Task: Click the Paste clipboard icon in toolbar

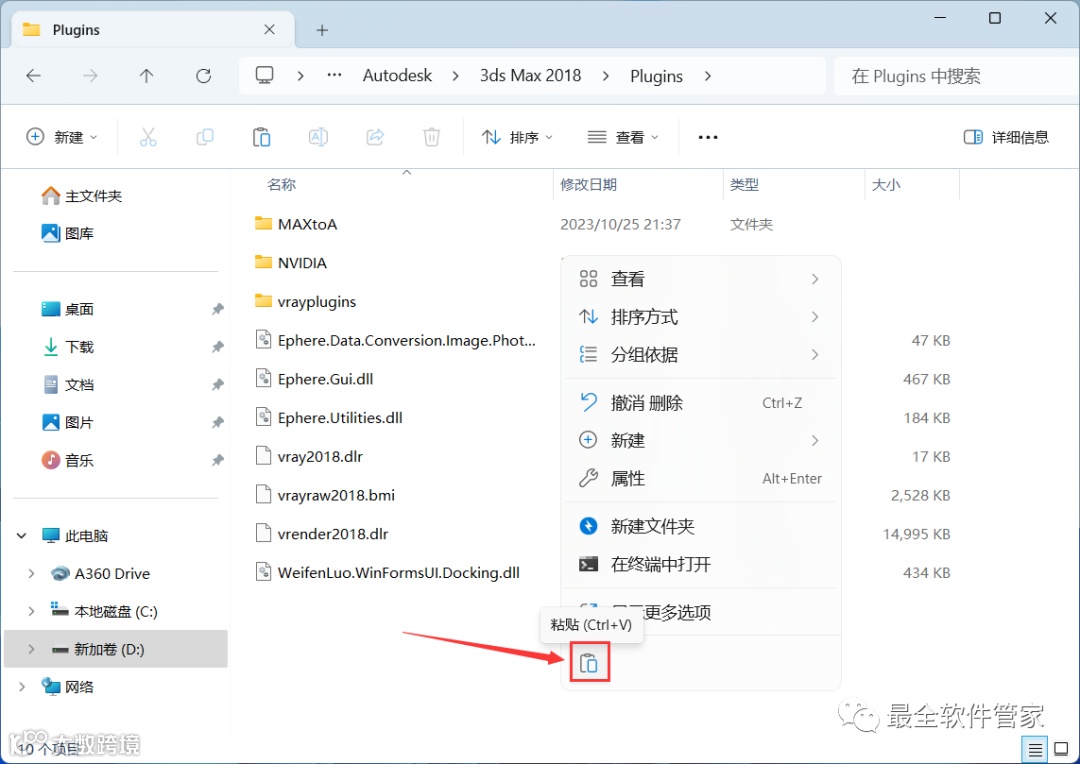Action: pyautogui.click(x=261, y=137)
